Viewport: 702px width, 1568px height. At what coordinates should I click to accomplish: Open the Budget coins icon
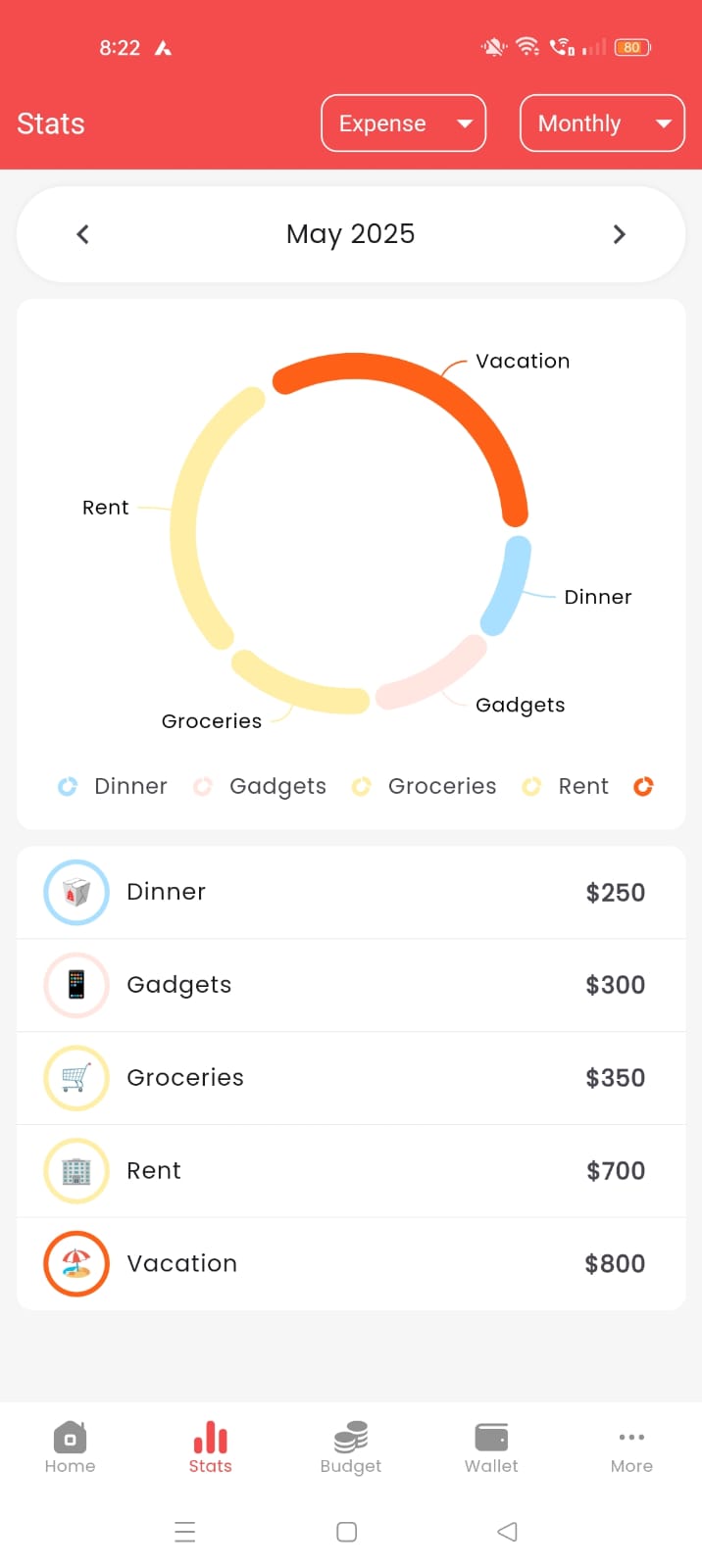point(350,1437)
